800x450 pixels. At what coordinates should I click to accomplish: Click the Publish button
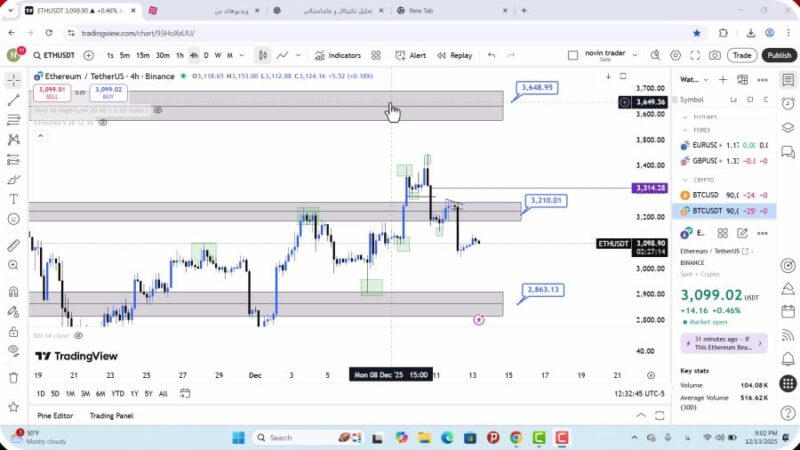click(x=779, y=55)
